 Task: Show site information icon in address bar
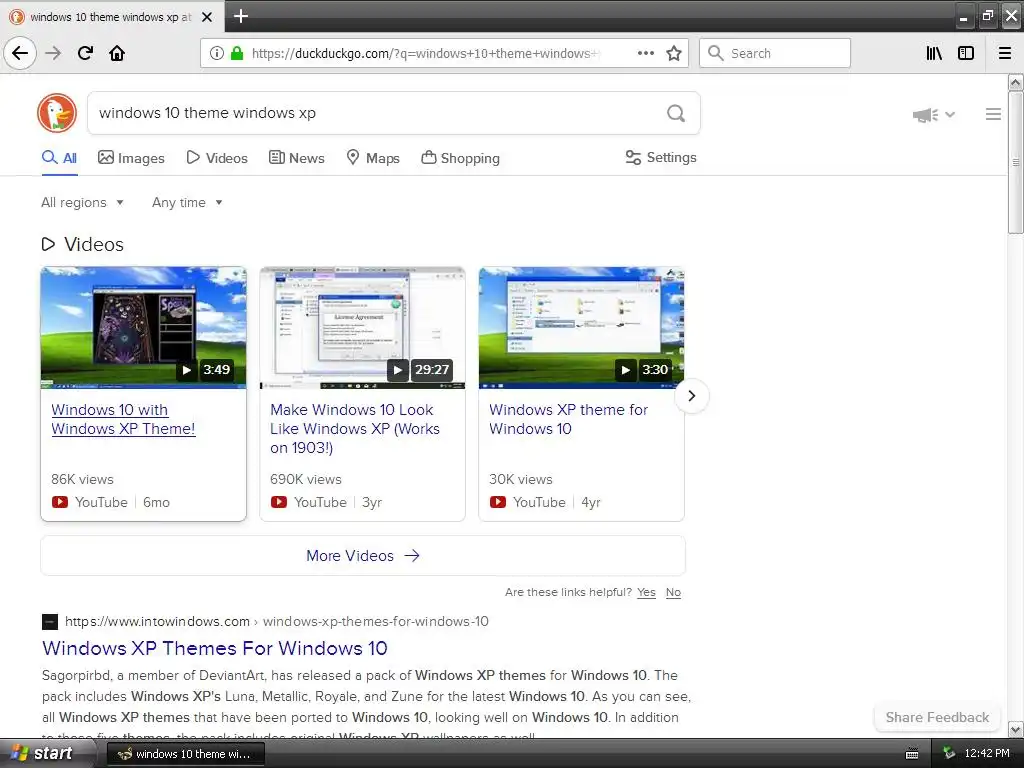pos(216,53)
